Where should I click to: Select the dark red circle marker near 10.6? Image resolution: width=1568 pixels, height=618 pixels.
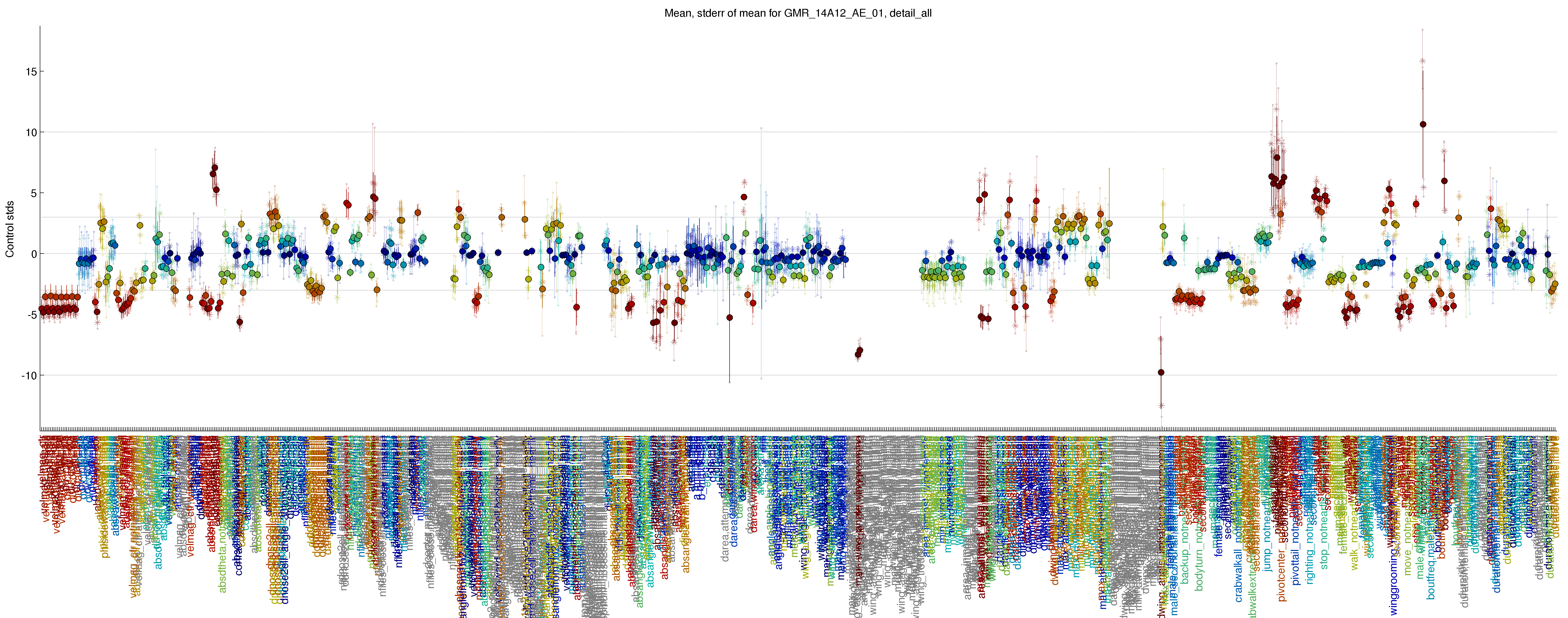[1423, 124]
